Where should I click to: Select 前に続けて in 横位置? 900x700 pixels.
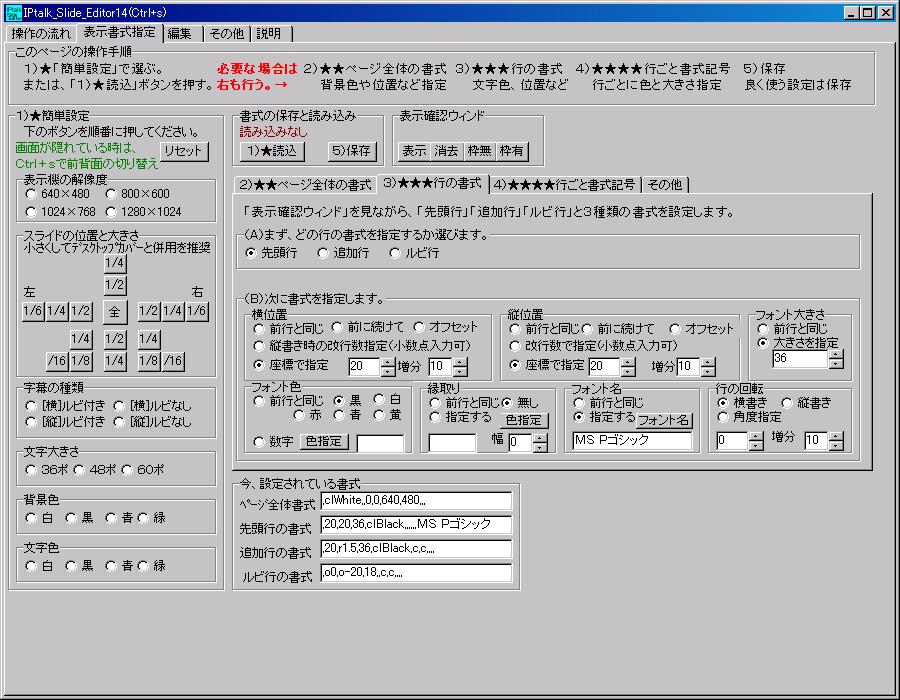(x=368, y=328)
